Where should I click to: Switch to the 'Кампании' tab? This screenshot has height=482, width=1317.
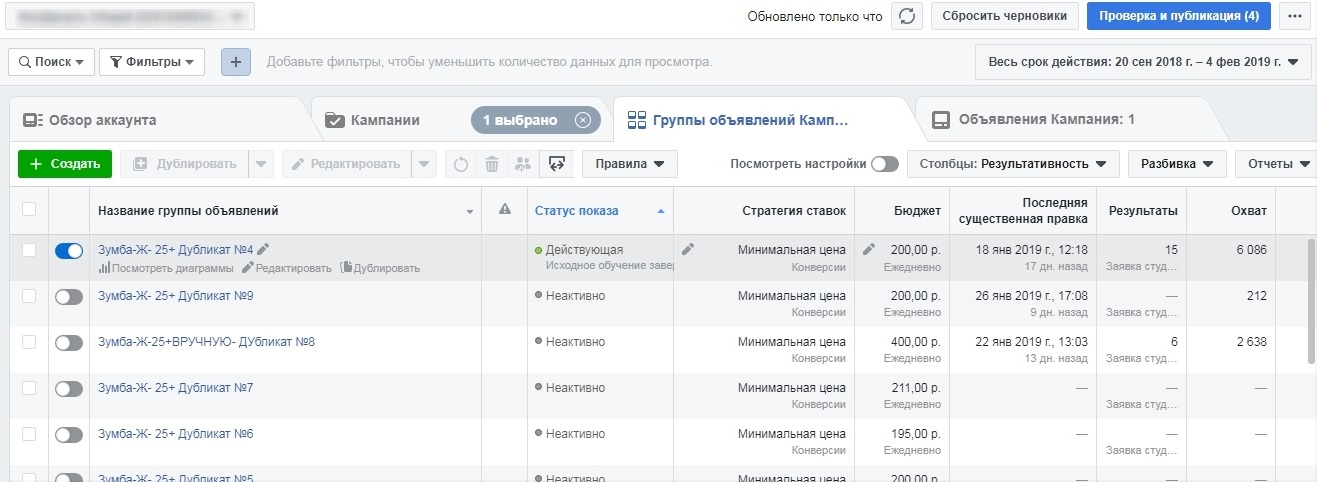[x=385, y=120]
